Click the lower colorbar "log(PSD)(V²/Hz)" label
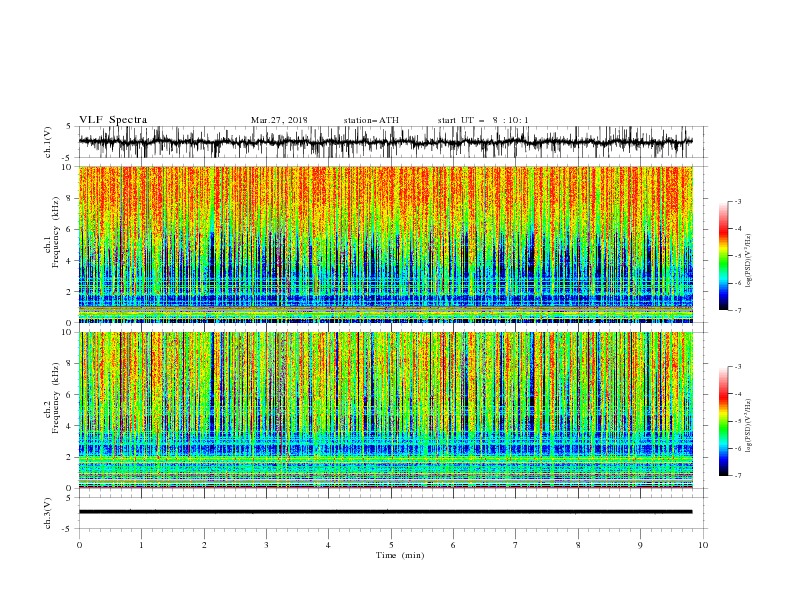The width and height of the screenshot is (792, 612). (x=748, y=426)
